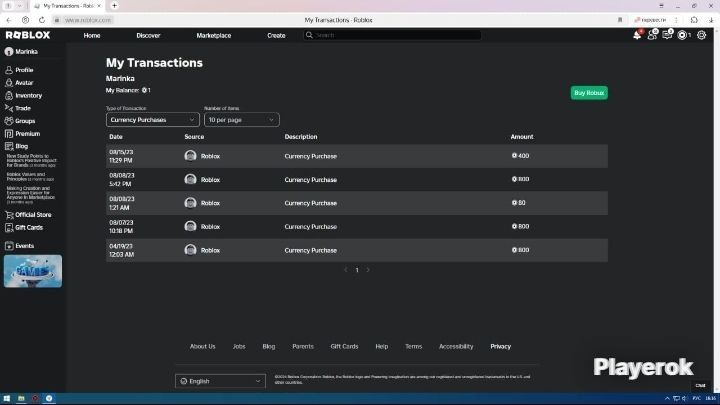Image resolution: width=720 pixels, height=405 pixels.
Task: Click the bookmark icon in the address bar
Action: 620,20
